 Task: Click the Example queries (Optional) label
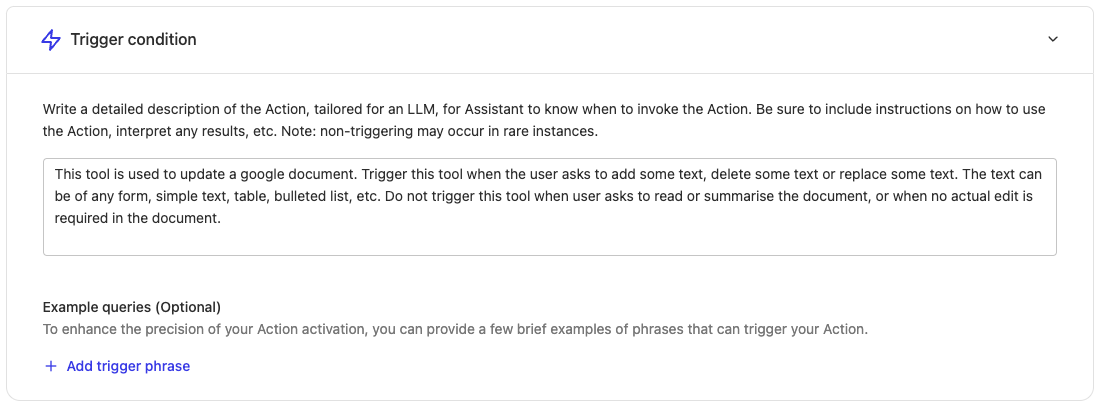(x=131, y=307)
